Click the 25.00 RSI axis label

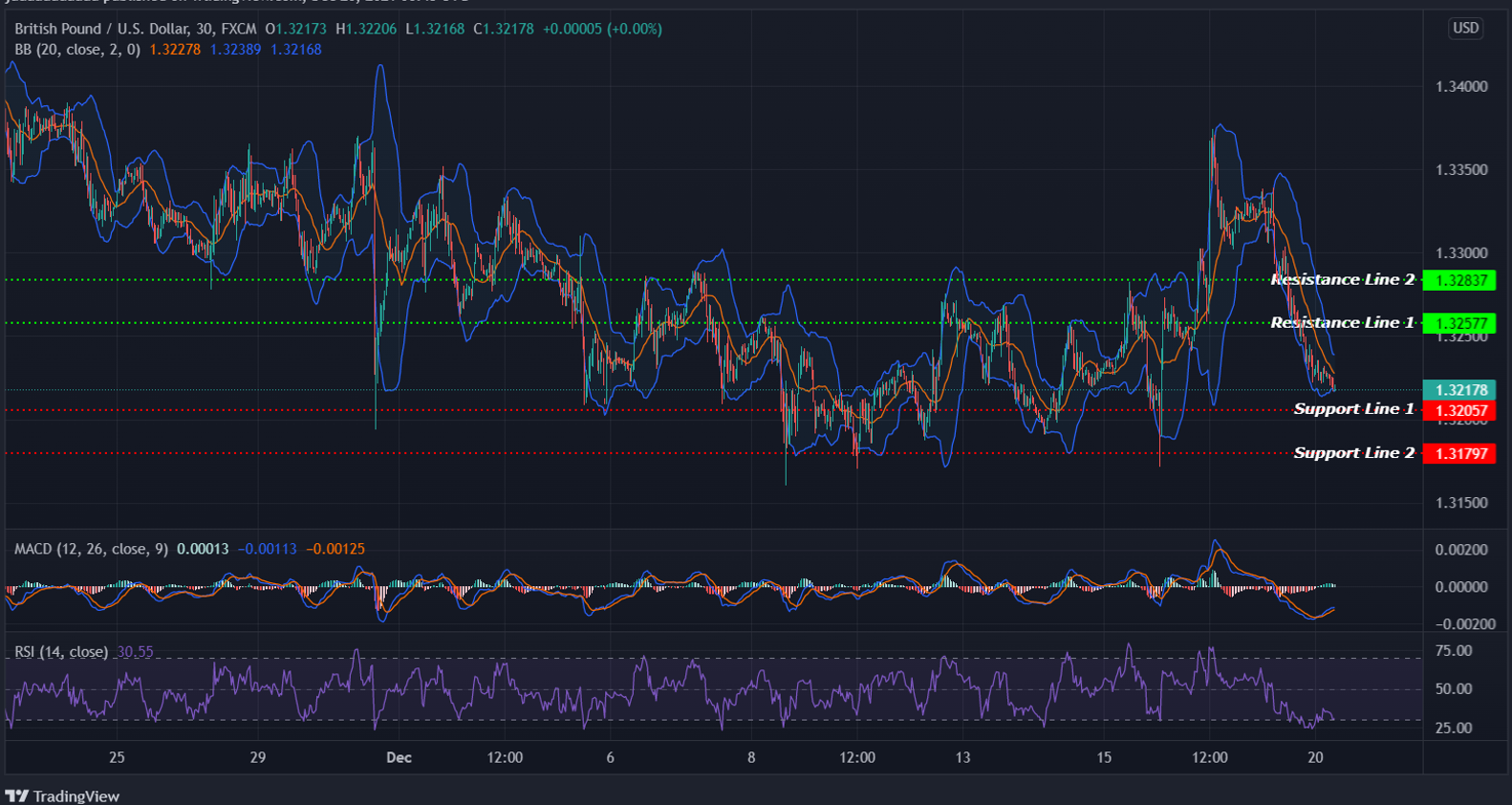[1454, 729]
